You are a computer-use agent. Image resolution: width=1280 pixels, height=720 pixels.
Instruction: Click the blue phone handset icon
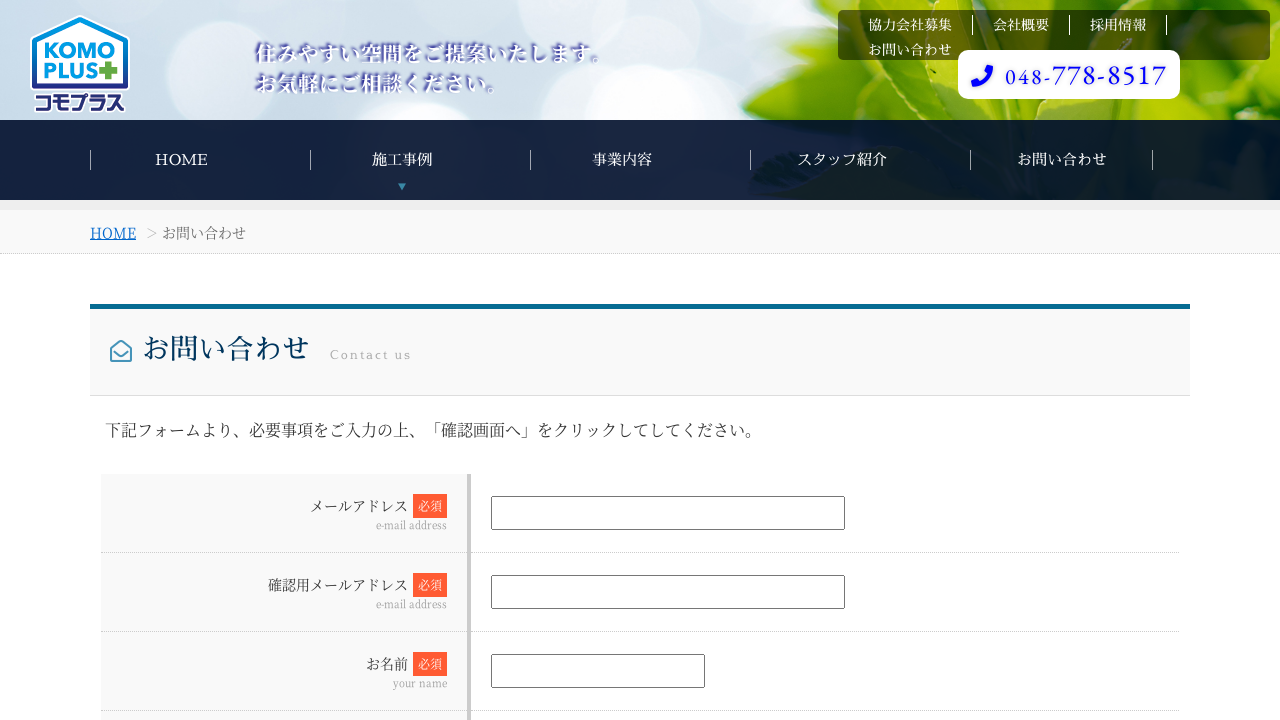(x=982, y=76)
